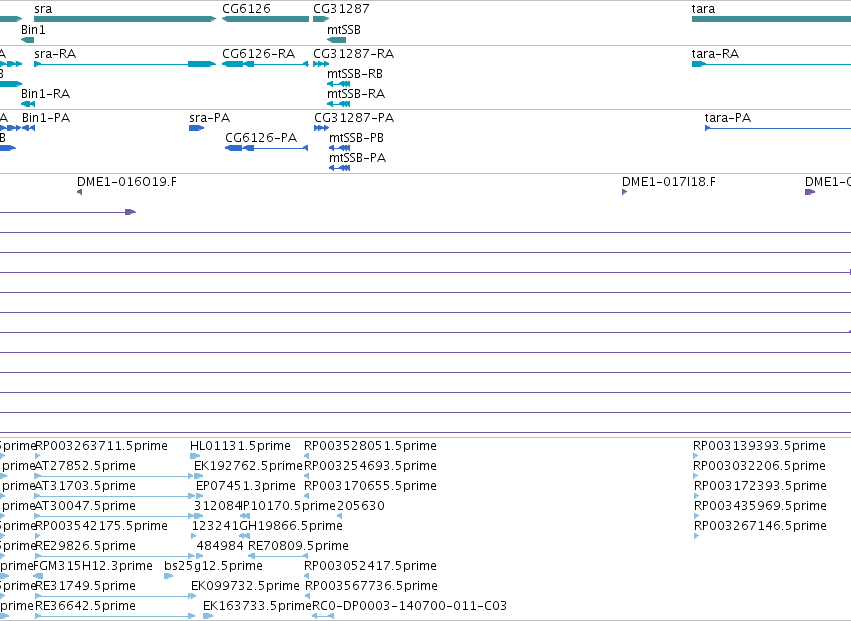
Task: Click the EK192762.5prime EST label
Action: pyautogui.click(x=248, y=466)
